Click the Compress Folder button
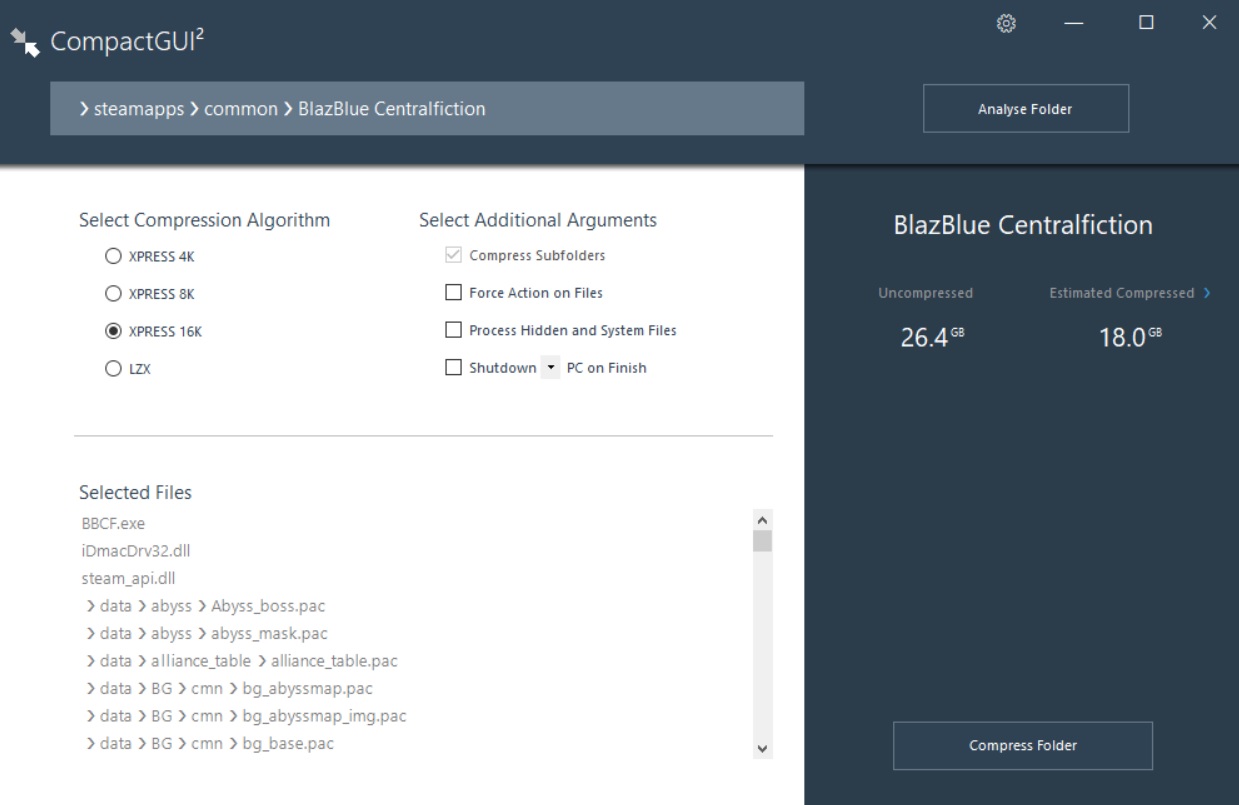Image resolution: width=1239 pixels, height=805 pixels. pos(1022,746)
